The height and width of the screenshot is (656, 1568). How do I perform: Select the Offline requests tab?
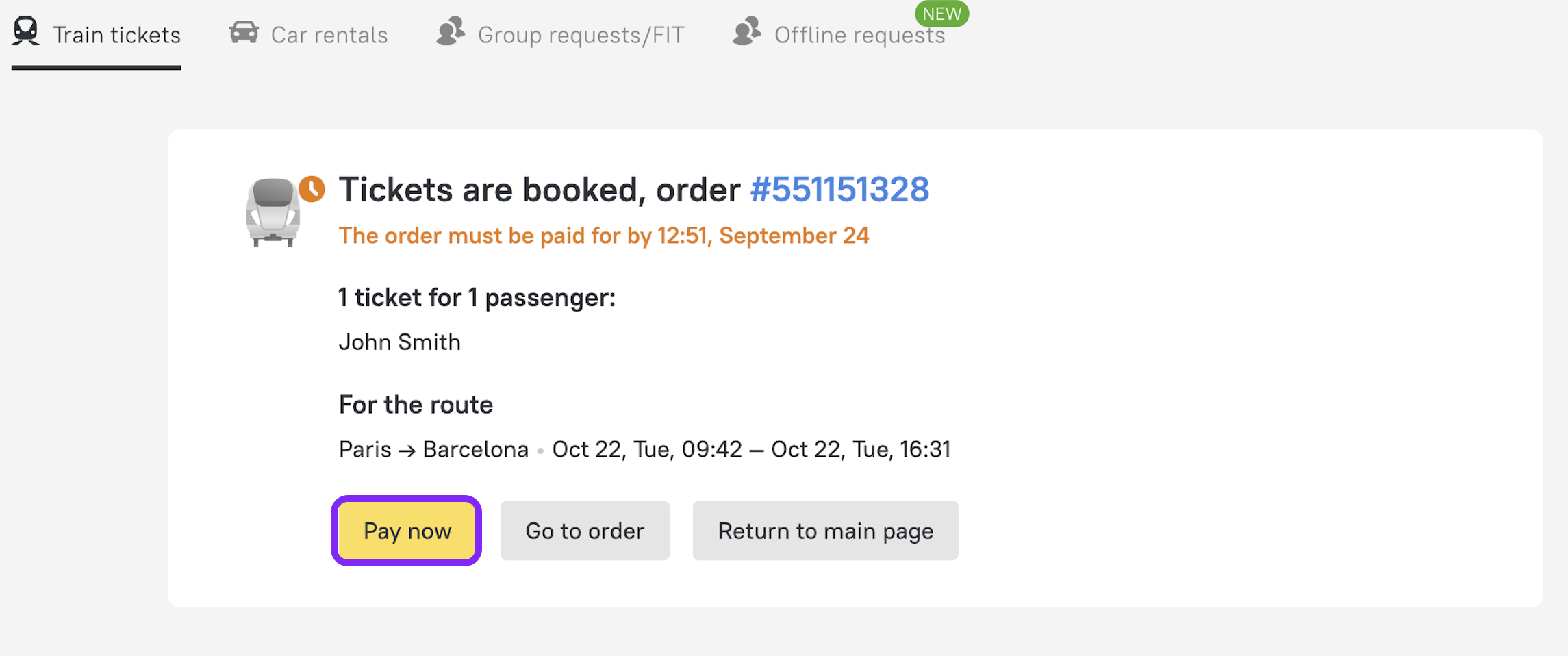point(859,36)
